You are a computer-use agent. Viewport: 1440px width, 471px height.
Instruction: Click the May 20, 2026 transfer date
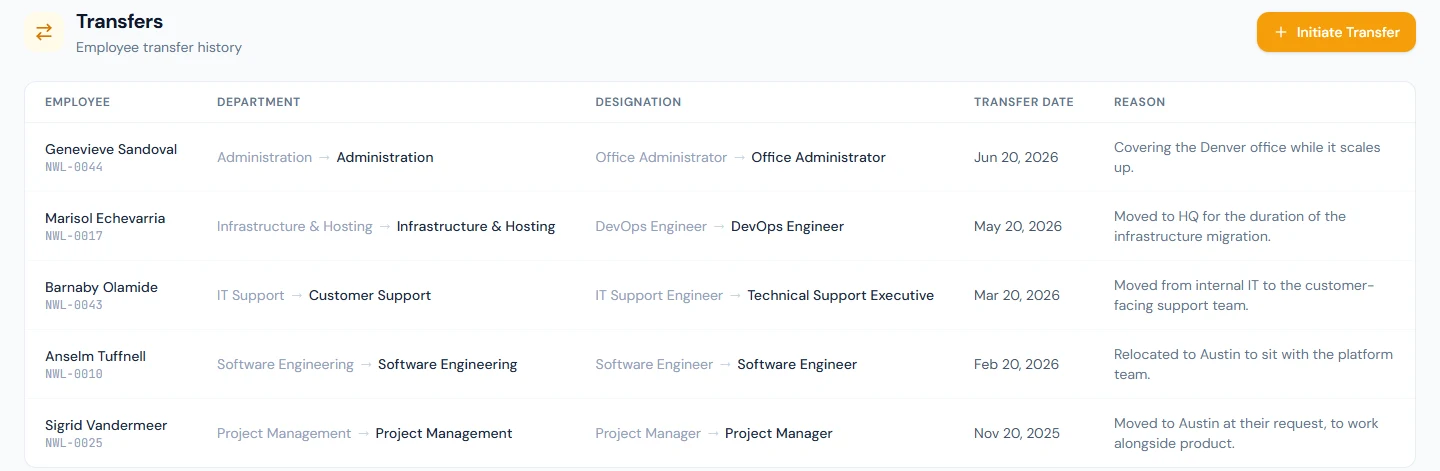click(x=1018, y=226)
